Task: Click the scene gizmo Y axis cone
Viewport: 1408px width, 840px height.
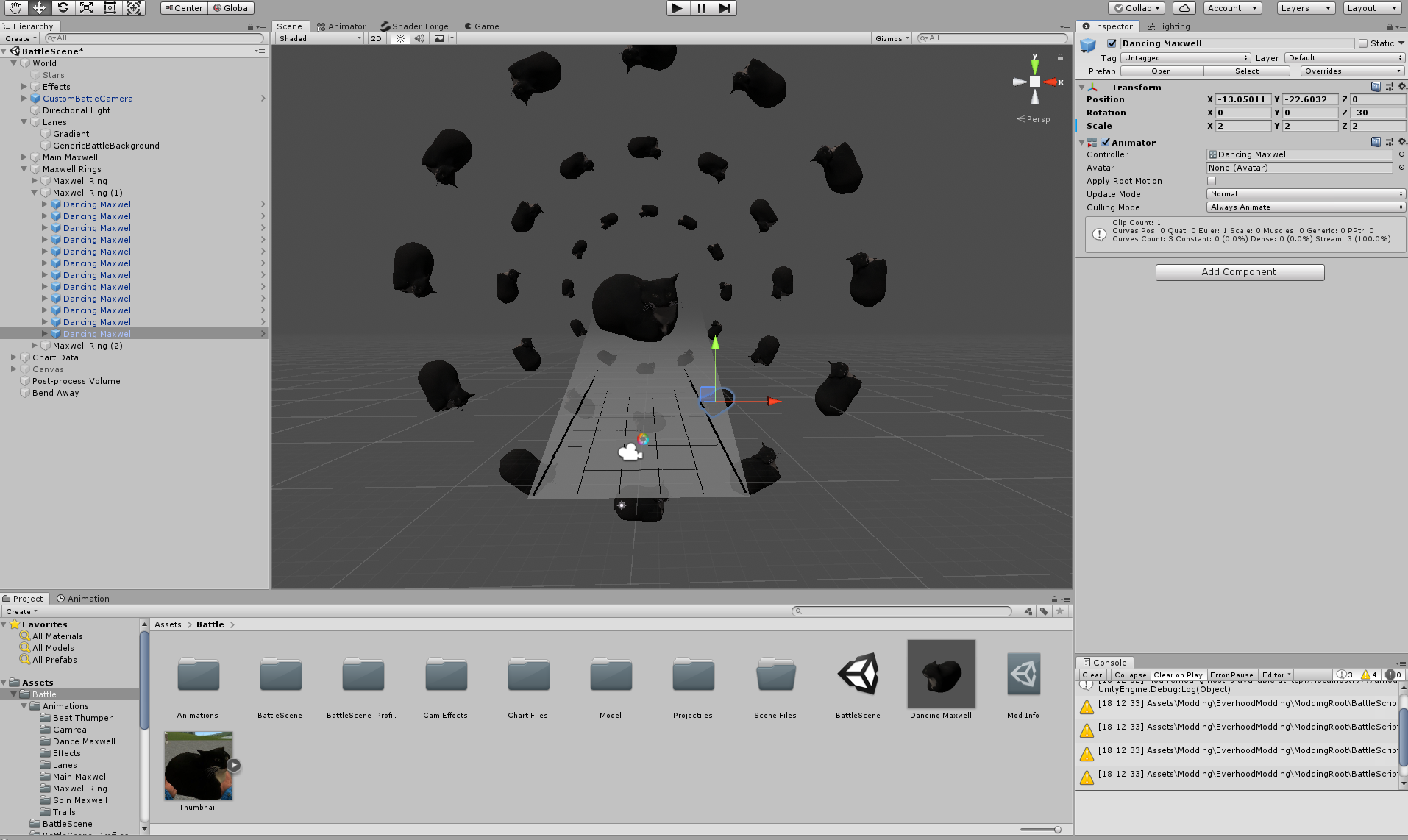Action: [x=1035, y=65]
